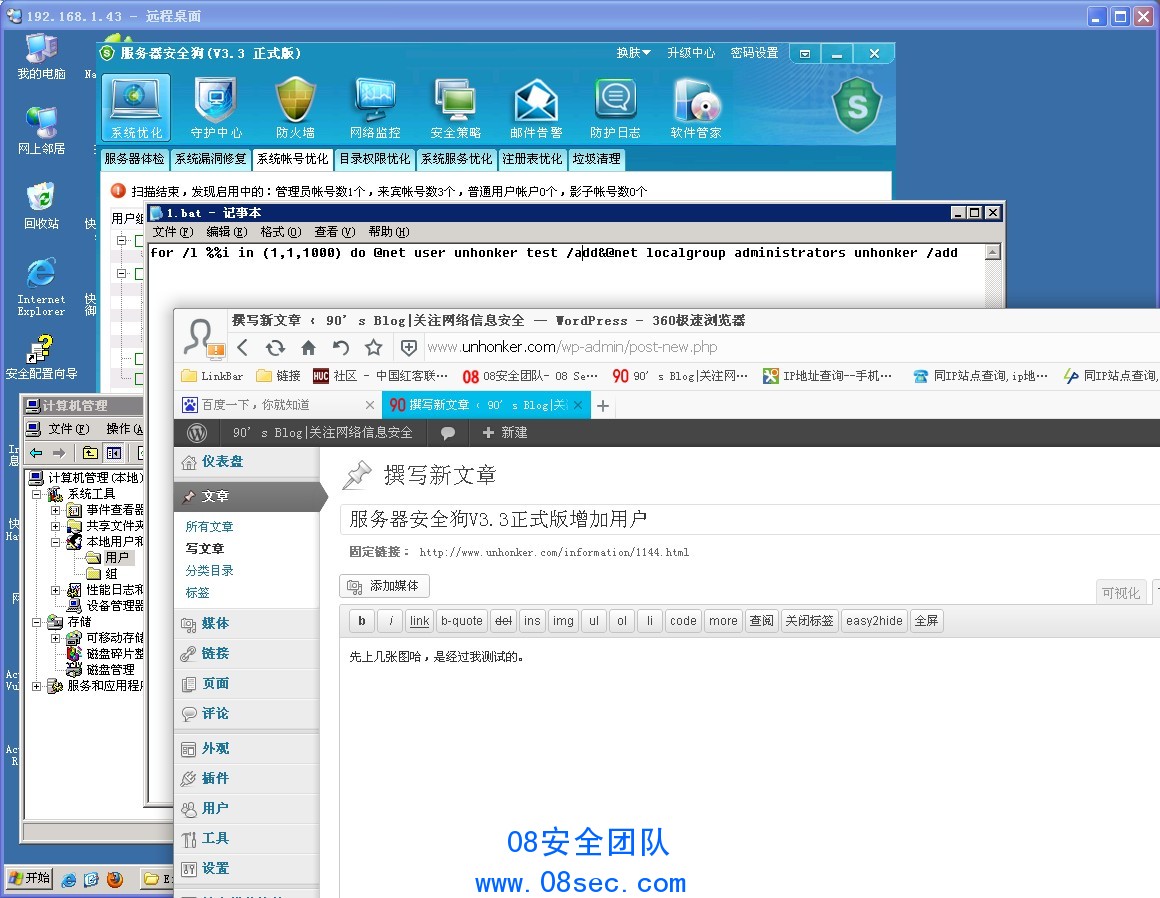
Task: Open the 换肤 skin dropdown
Action: pos(633,53)
